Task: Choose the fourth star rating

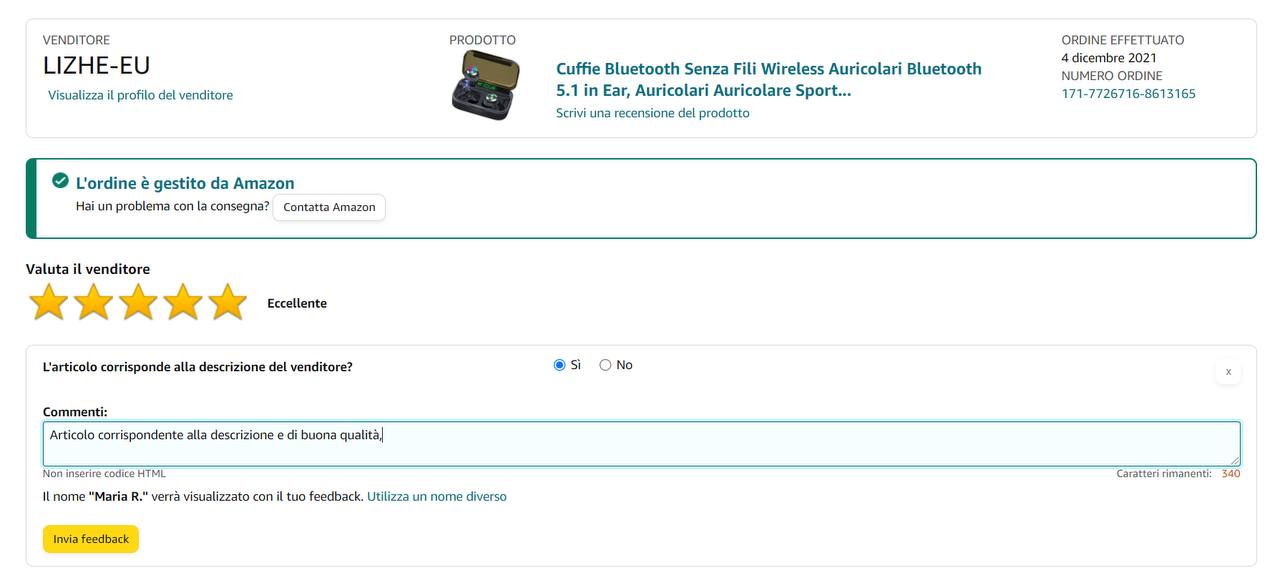Action: [183, 302]
